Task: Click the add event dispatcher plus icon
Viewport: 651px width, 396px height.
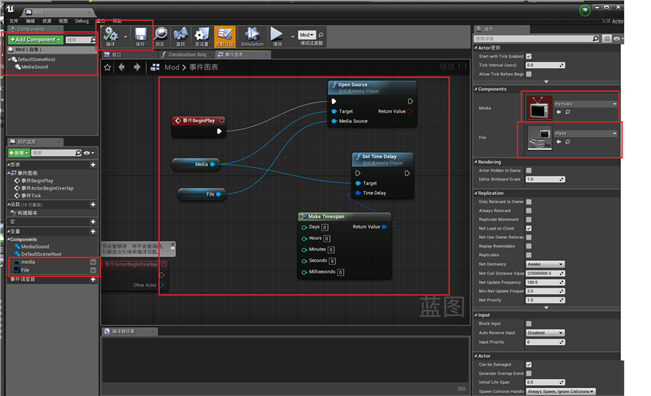Action: [x=93, y=279]
